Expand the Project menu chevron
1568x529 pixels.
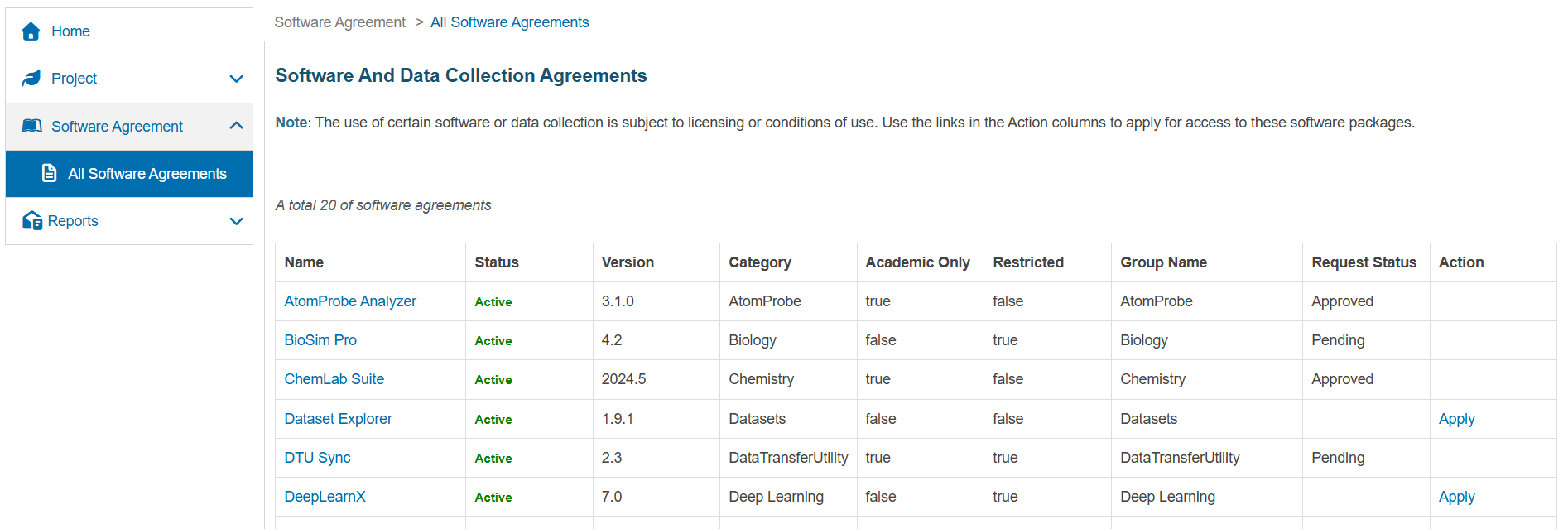(236, 79)
